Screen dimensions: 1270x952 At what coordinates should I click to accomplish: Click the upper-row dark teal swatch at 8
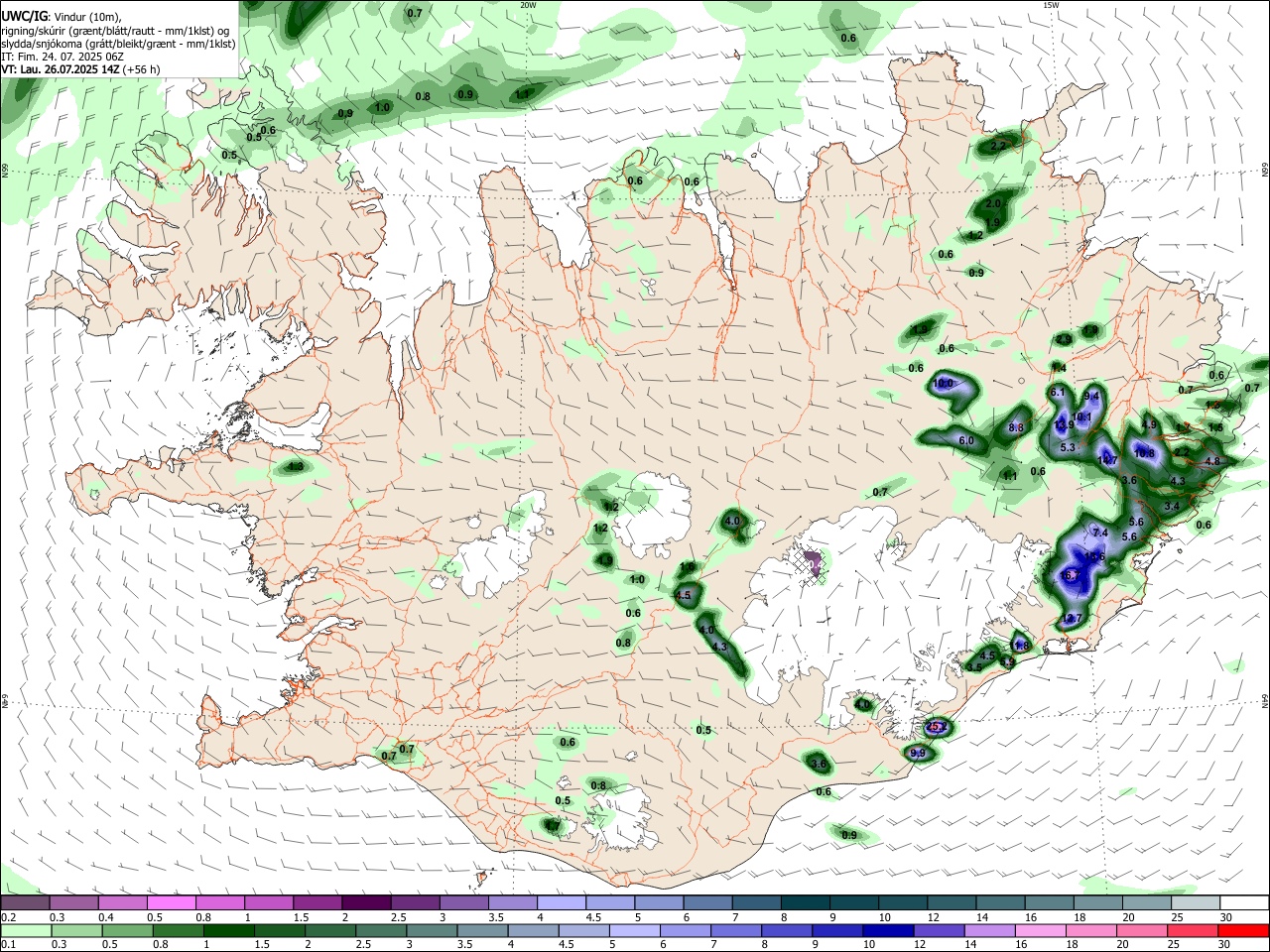tap(806, 902)
